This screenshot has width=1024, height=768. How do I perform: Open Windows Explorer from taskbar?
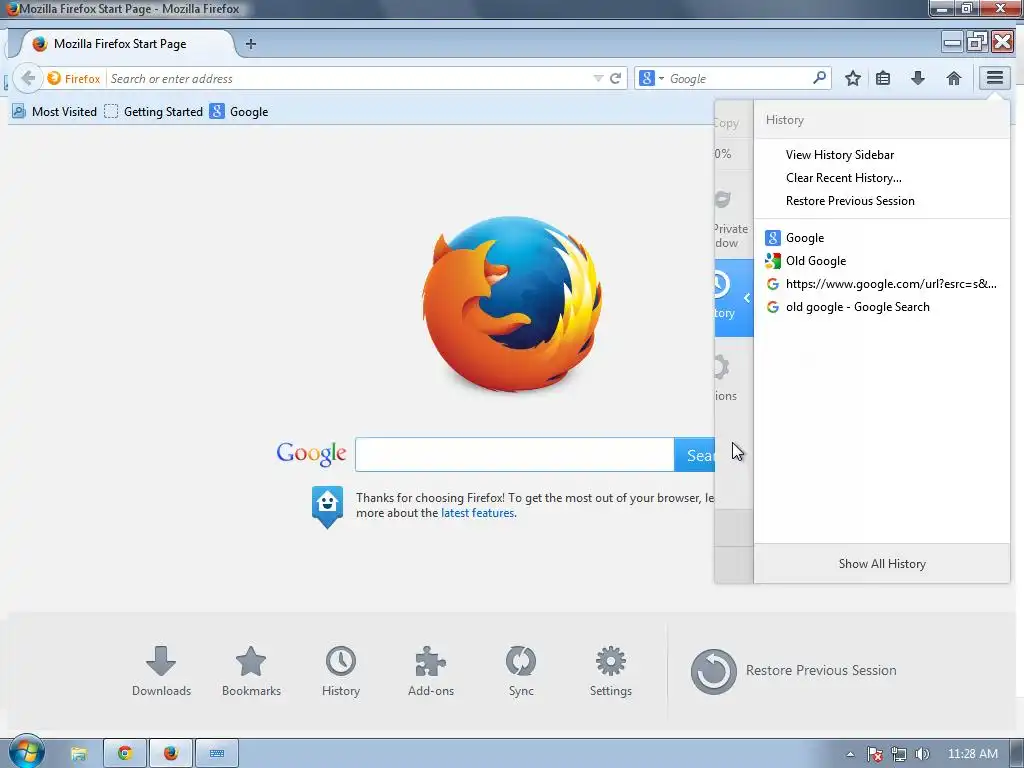[x=78, y=754]
